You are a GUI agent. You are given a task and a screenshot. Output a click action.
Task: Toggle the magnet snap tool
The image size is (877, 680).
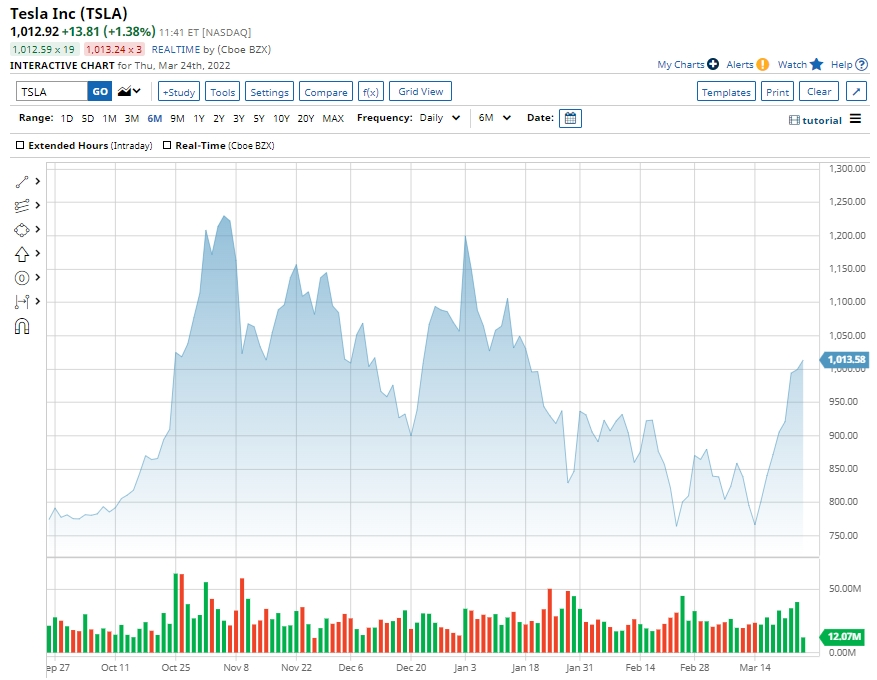point(22,326)
